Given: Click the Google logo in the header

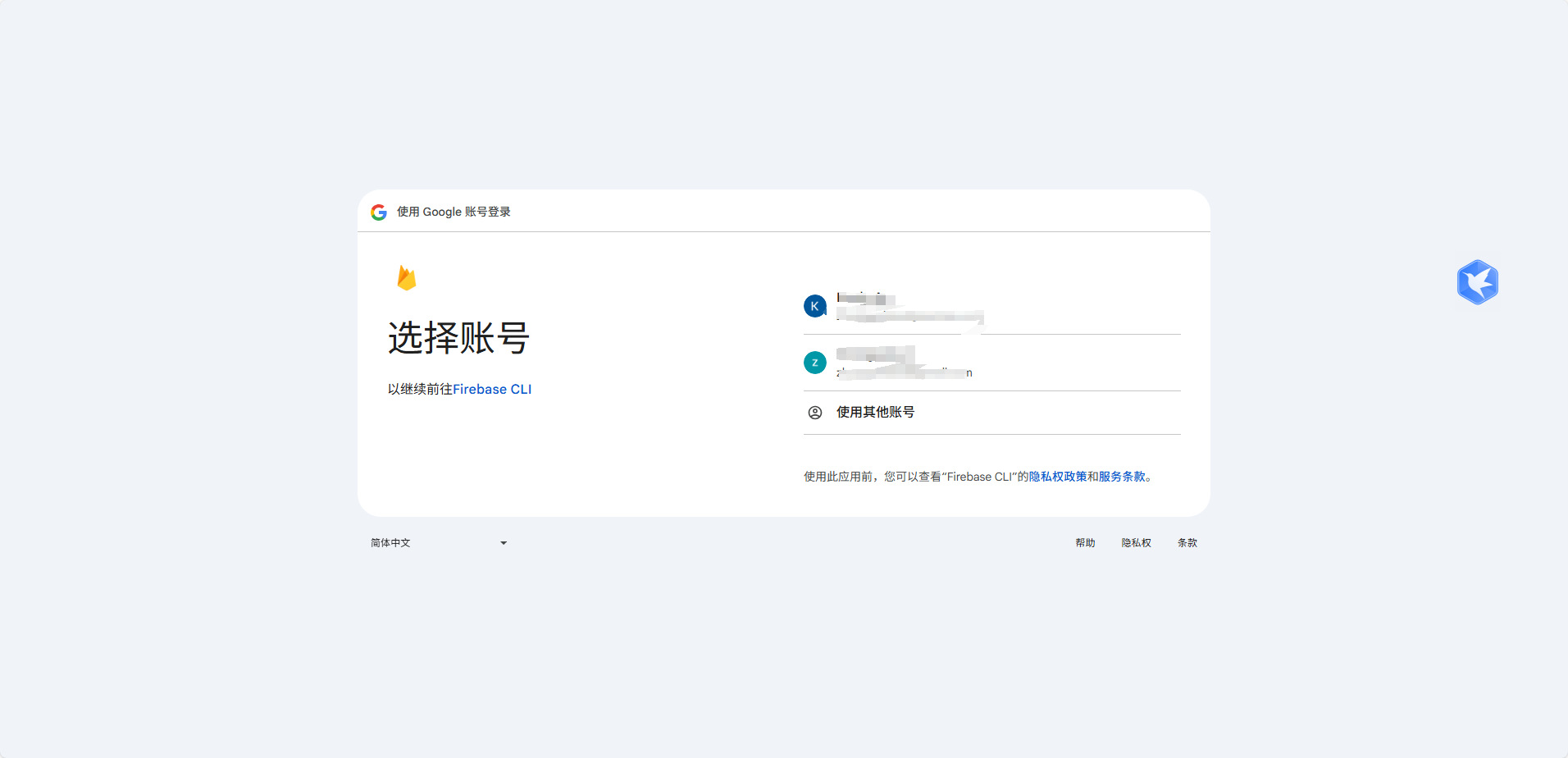Looking at the screenshot, I should [x=379, y=212].
